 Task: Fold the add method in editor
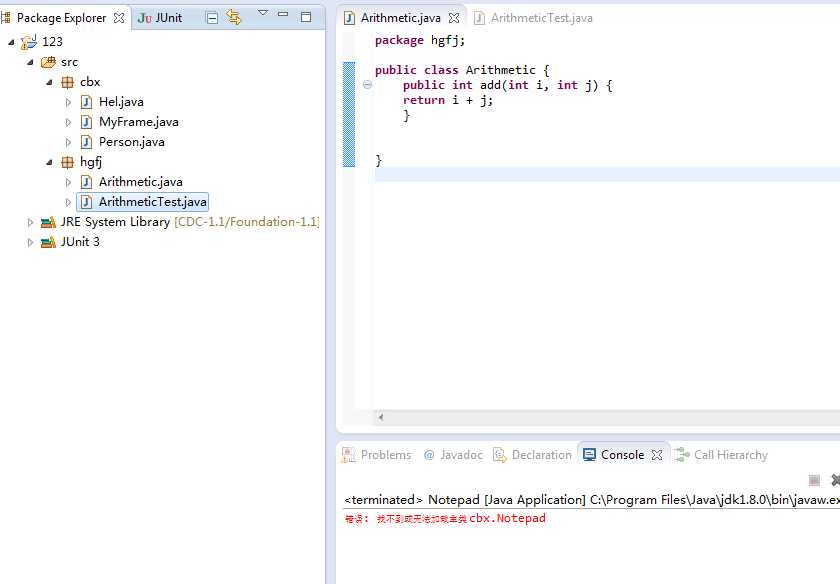coord(367,86)
